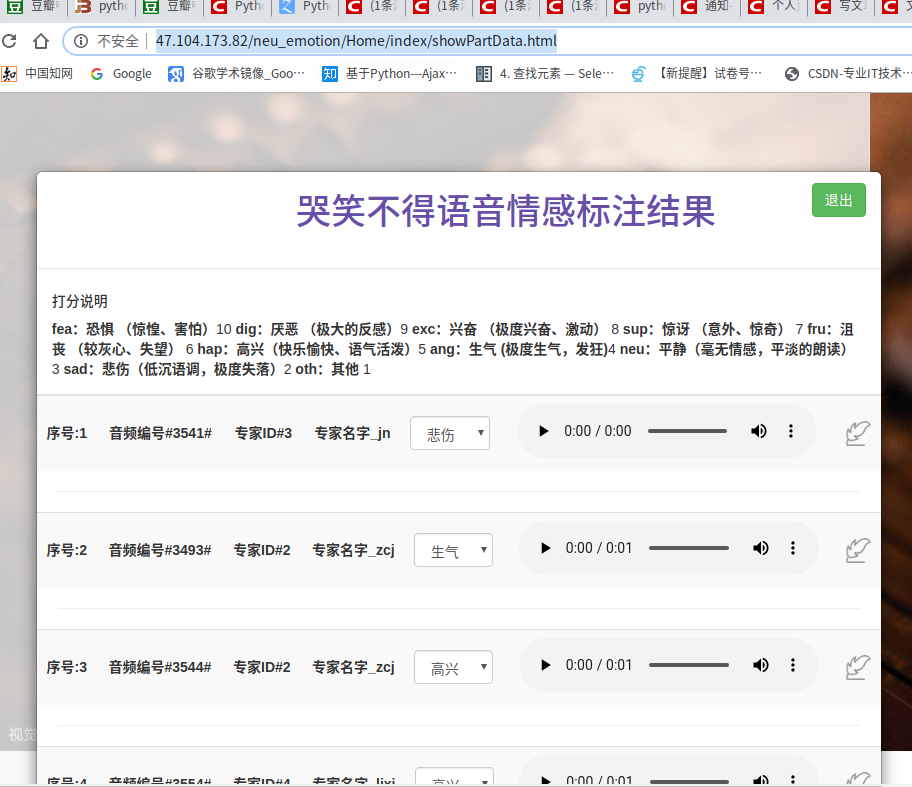The width and height of the screenshot is (912, 787).
Task: Seek on the row 序号:3 audio progress bar
Action: point(689,665)
